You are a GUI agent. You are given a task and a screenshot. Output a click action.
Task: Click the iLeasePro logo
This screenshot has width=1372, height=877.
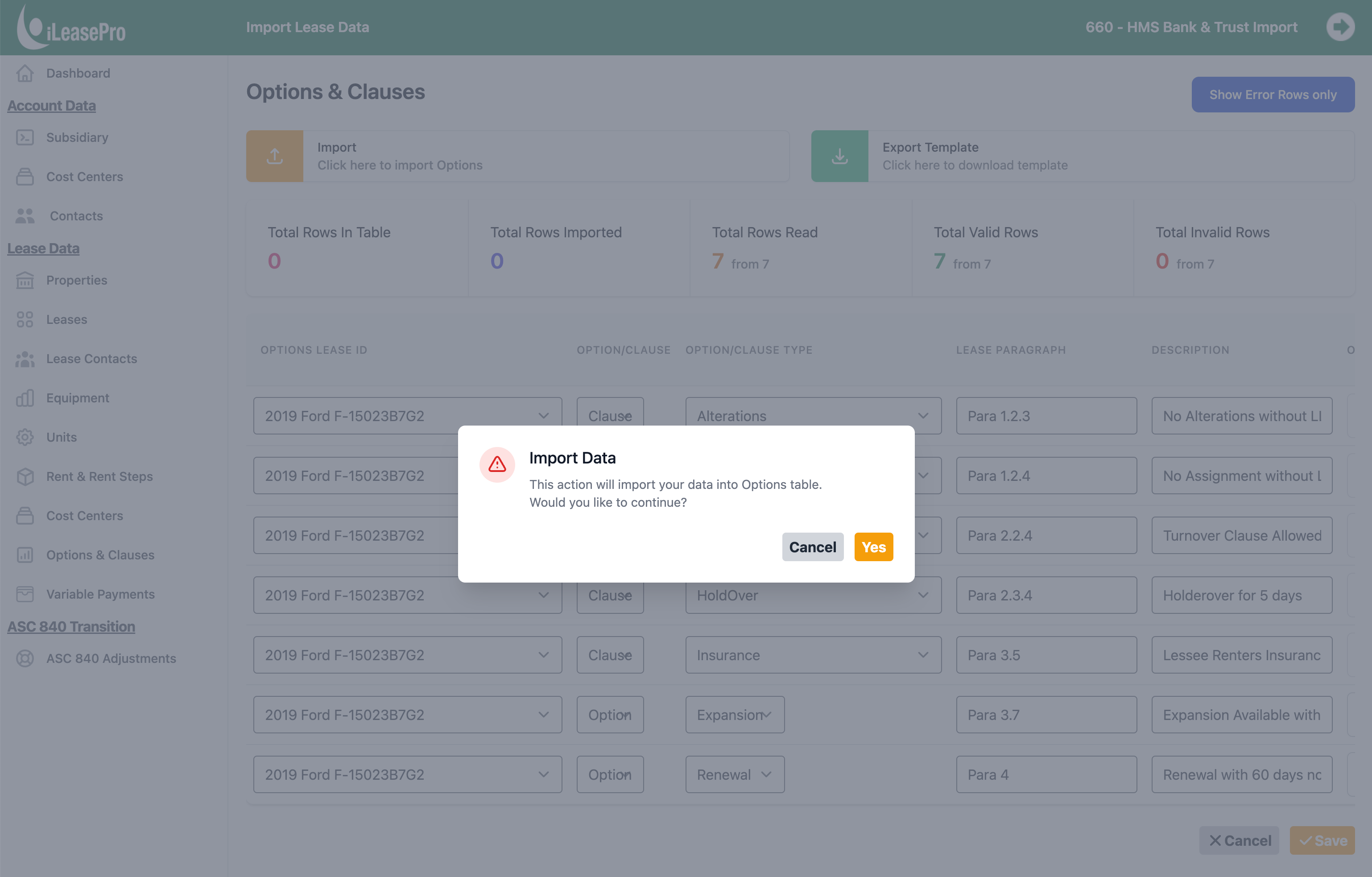coord(71,27)
